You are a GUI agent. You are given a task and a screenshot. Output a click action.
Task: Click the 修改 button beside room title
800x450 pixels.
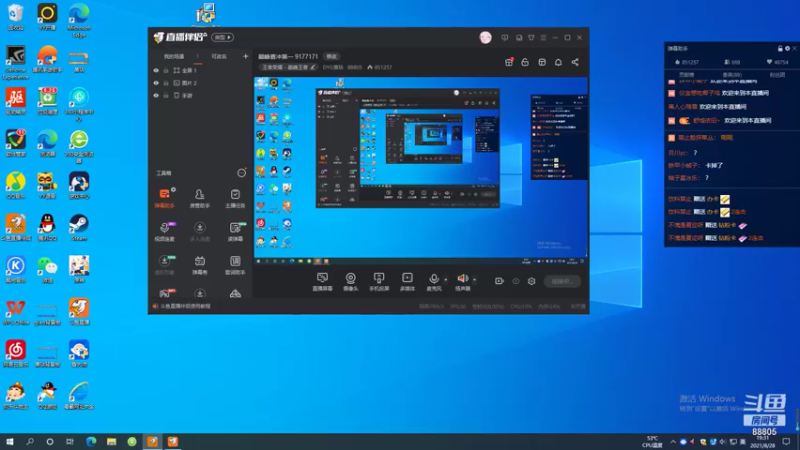click(332, 57)
